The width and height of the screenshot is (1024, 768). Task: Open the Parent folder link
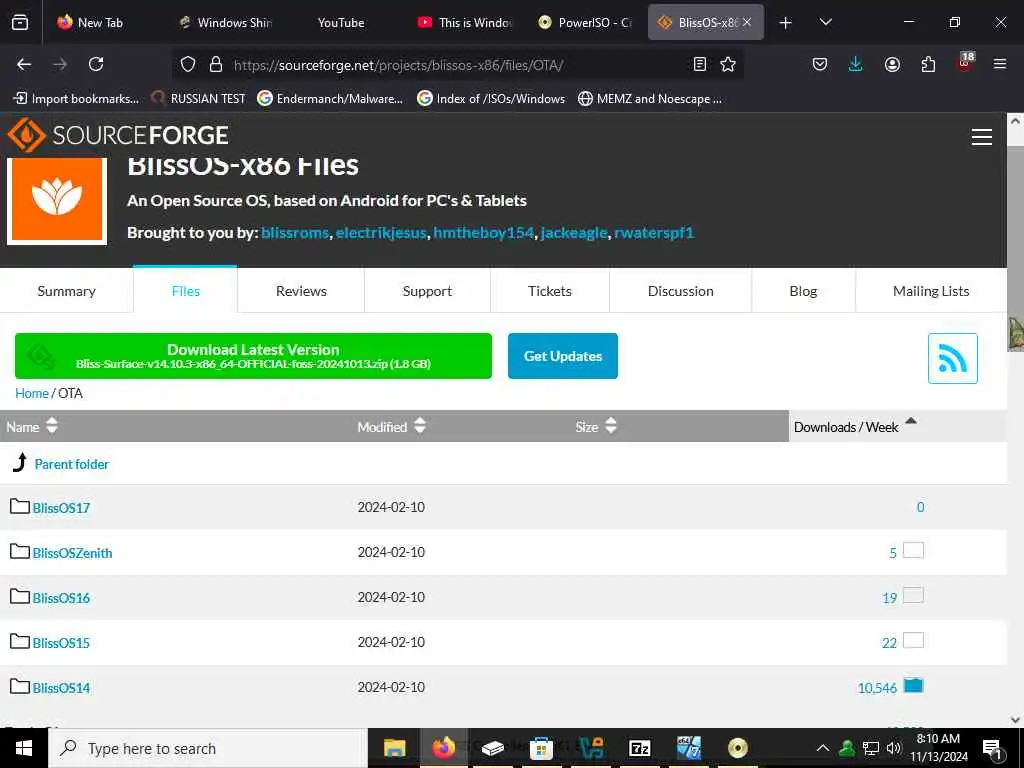tap(71, 464)
